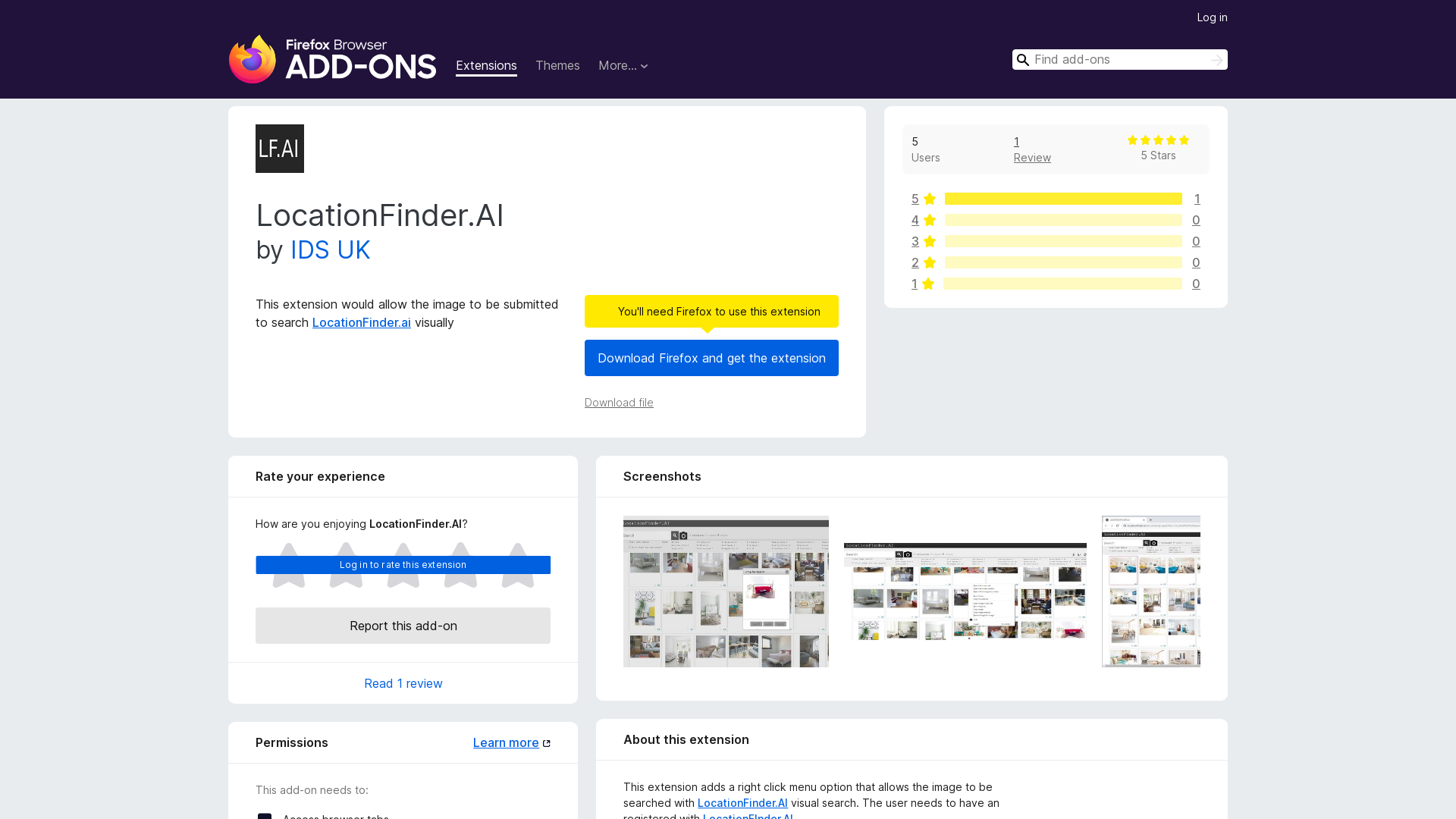Open Read 1 review link
1456x819 pixels.
[403, 683]
